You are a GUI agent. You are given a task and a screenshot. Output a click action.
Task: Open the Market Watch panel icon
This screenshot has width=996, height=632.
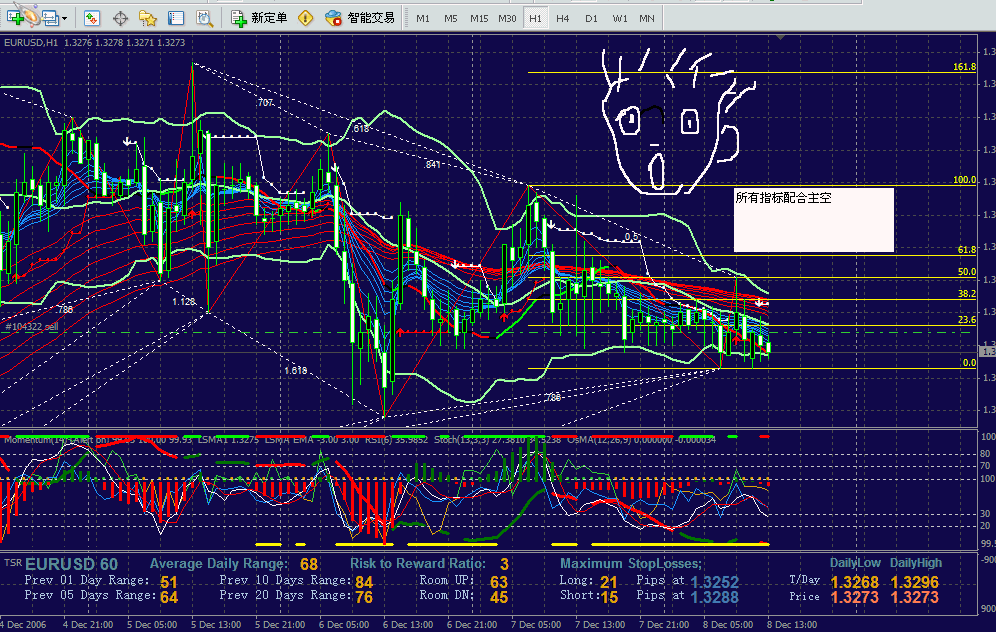point(91,18)
